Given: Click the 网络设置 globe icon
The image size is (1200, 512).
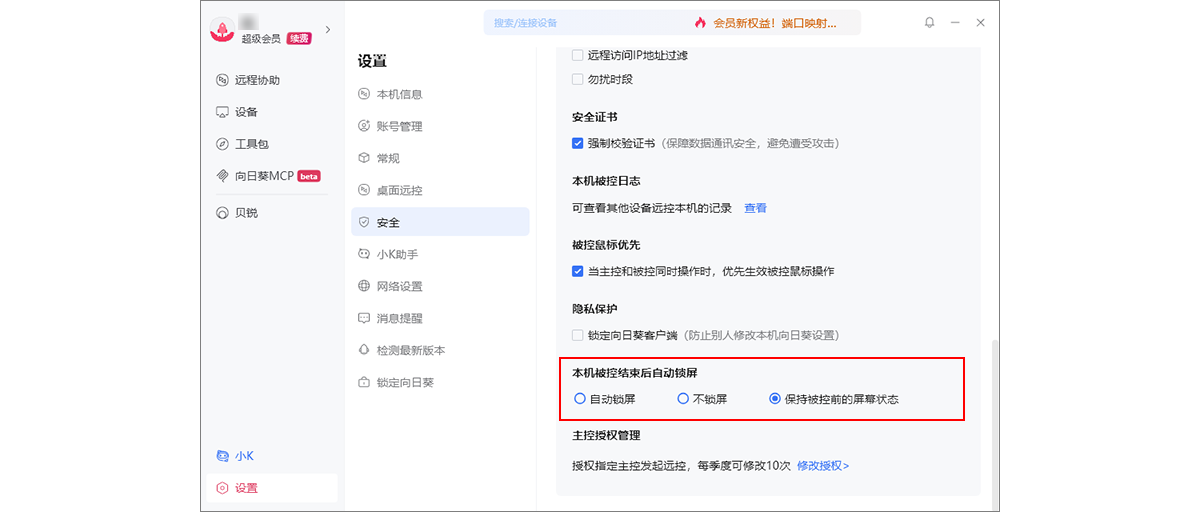Looking at the screenshot, I should coord(364,286).
